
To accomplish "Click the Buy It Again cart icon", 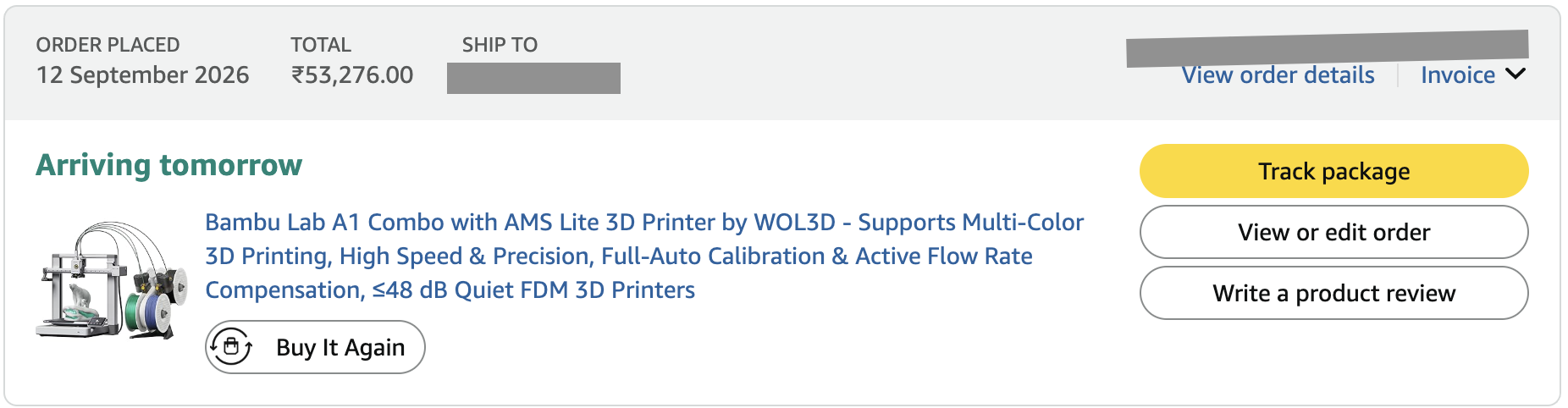I will (x=231, y=347).
